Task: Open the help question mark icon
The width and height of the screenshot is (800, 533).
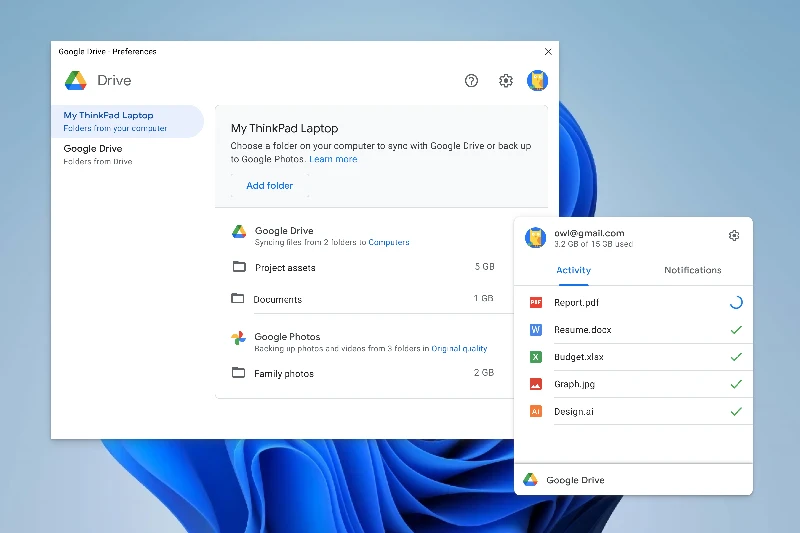Action: click(x=472, y=81)
